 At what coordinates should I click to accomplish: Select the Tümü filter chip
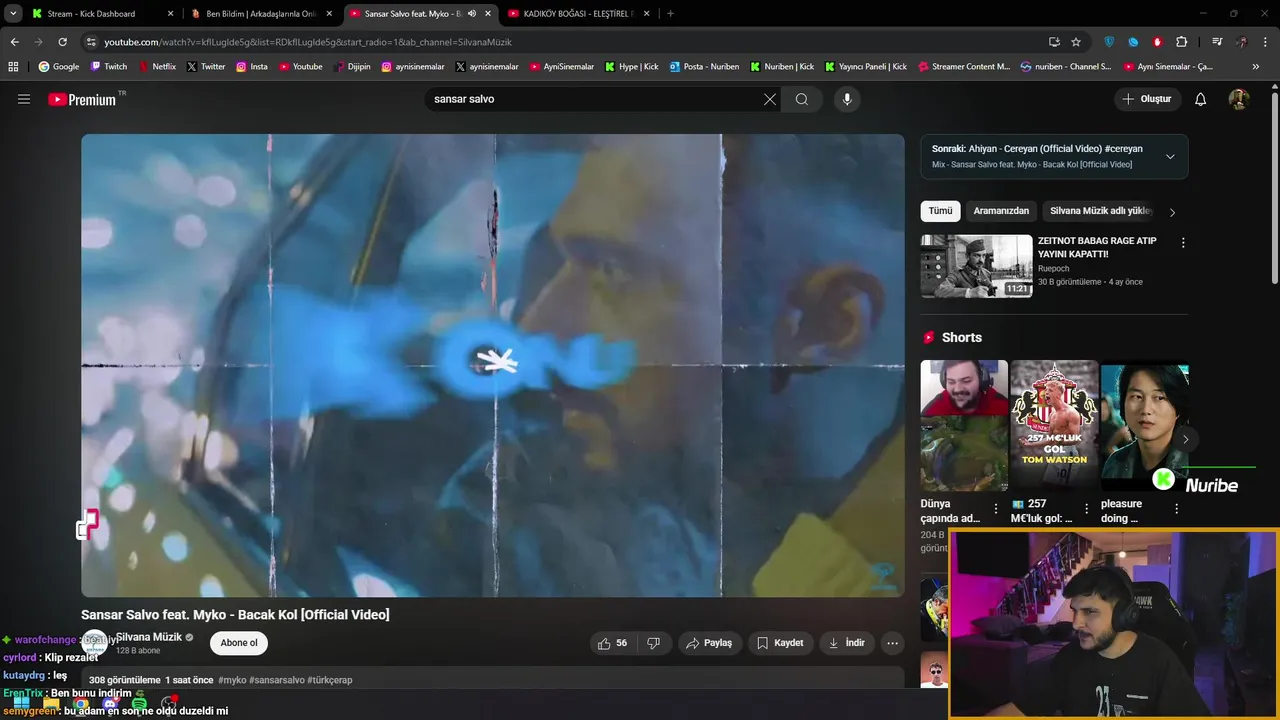(940, 211)
